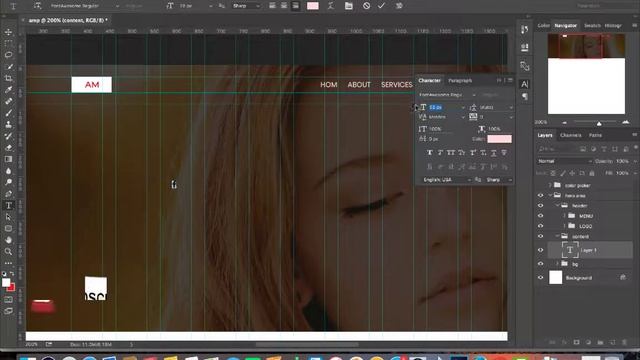The width and height of the screenshot is (640, 360).
Task: Hide the LOGO group
Action: click(x=540, y=226)
